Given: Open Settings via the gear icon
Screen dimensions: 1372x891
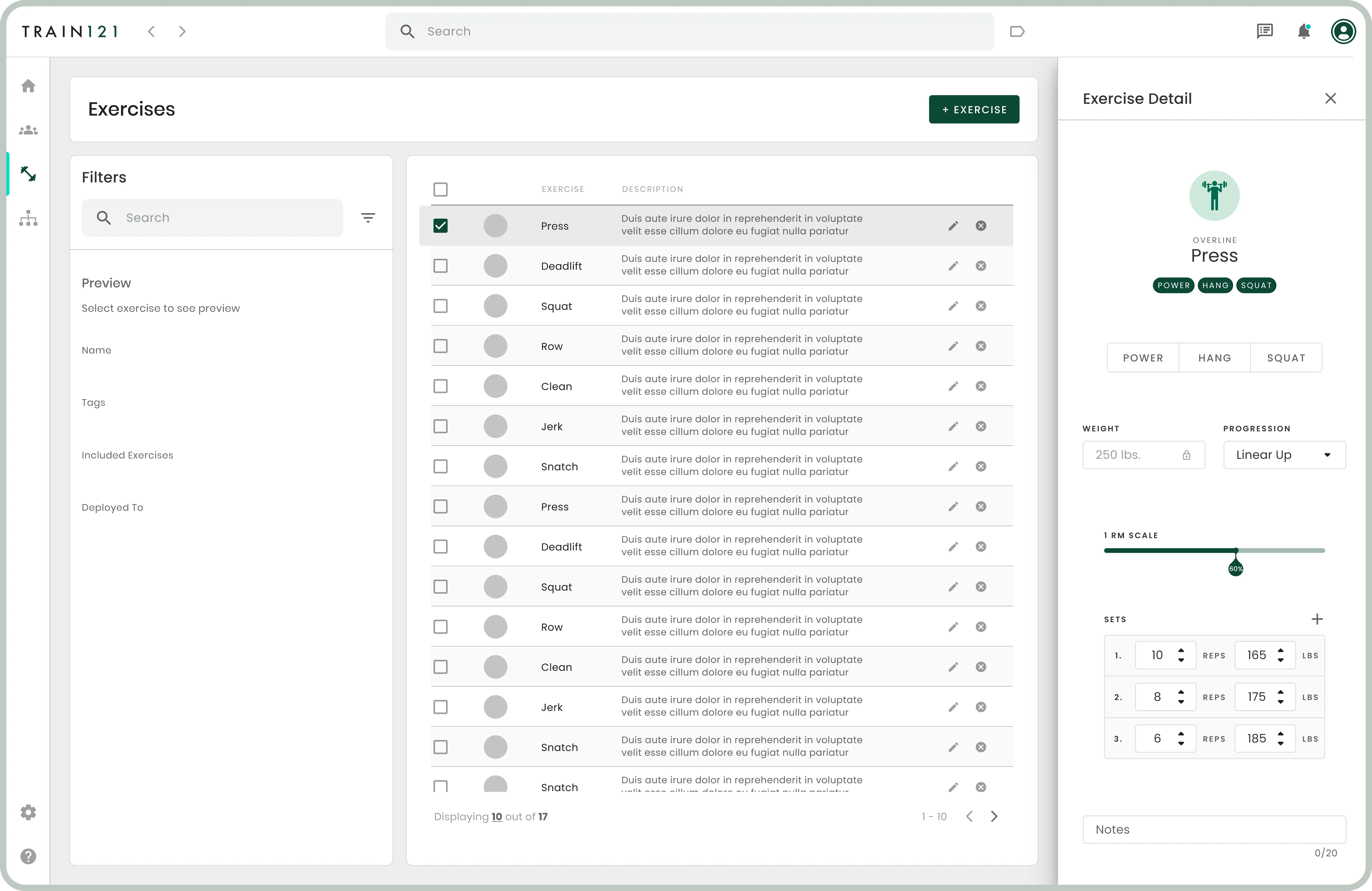Looking at the screenshot, I should [28, 812].
